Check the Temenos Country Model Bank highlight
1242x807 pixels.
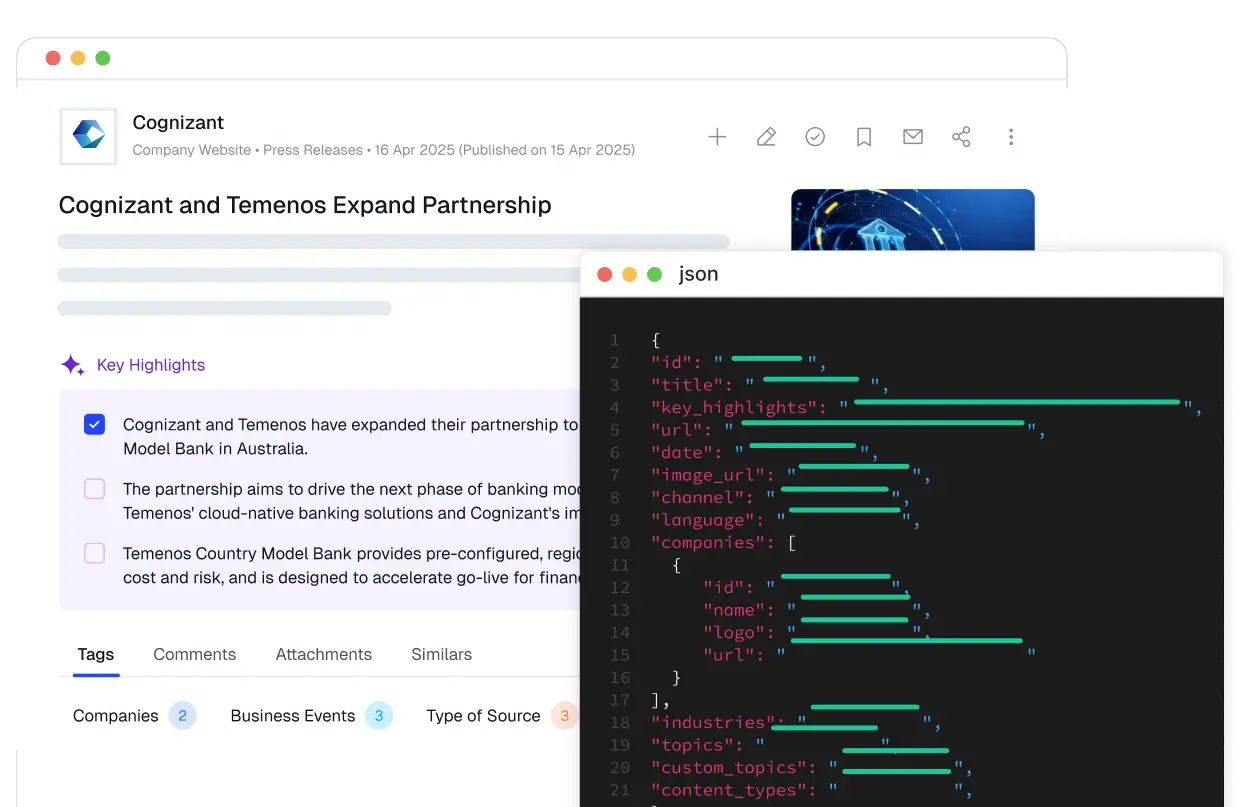click(x=94, y=553)
